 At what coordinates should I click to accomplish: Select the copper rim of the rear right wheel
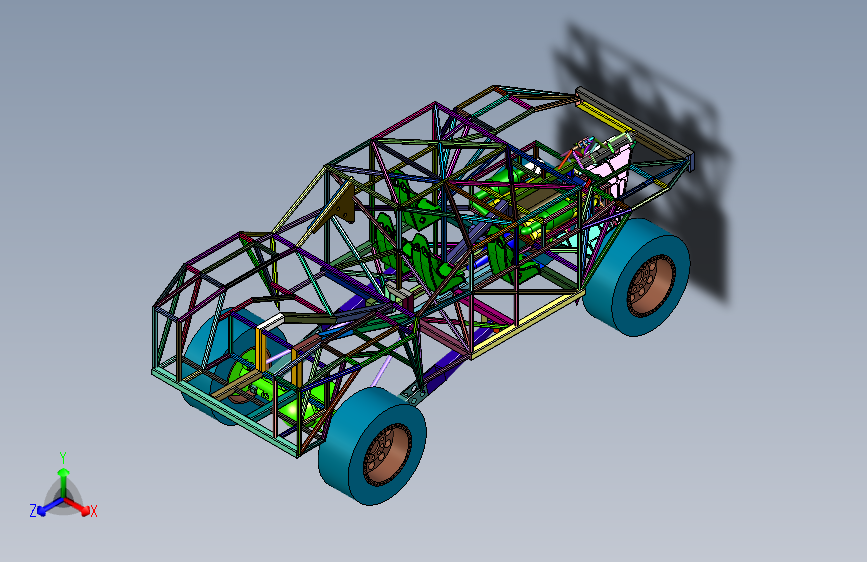coord(651,286)
